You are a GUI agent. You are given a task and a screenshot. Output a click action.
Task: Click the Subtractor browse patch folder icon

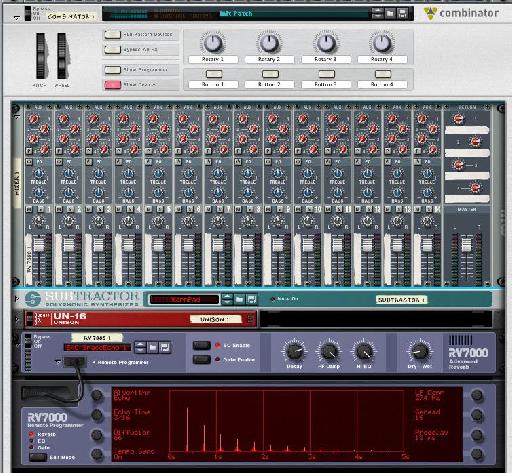point(239,299)
